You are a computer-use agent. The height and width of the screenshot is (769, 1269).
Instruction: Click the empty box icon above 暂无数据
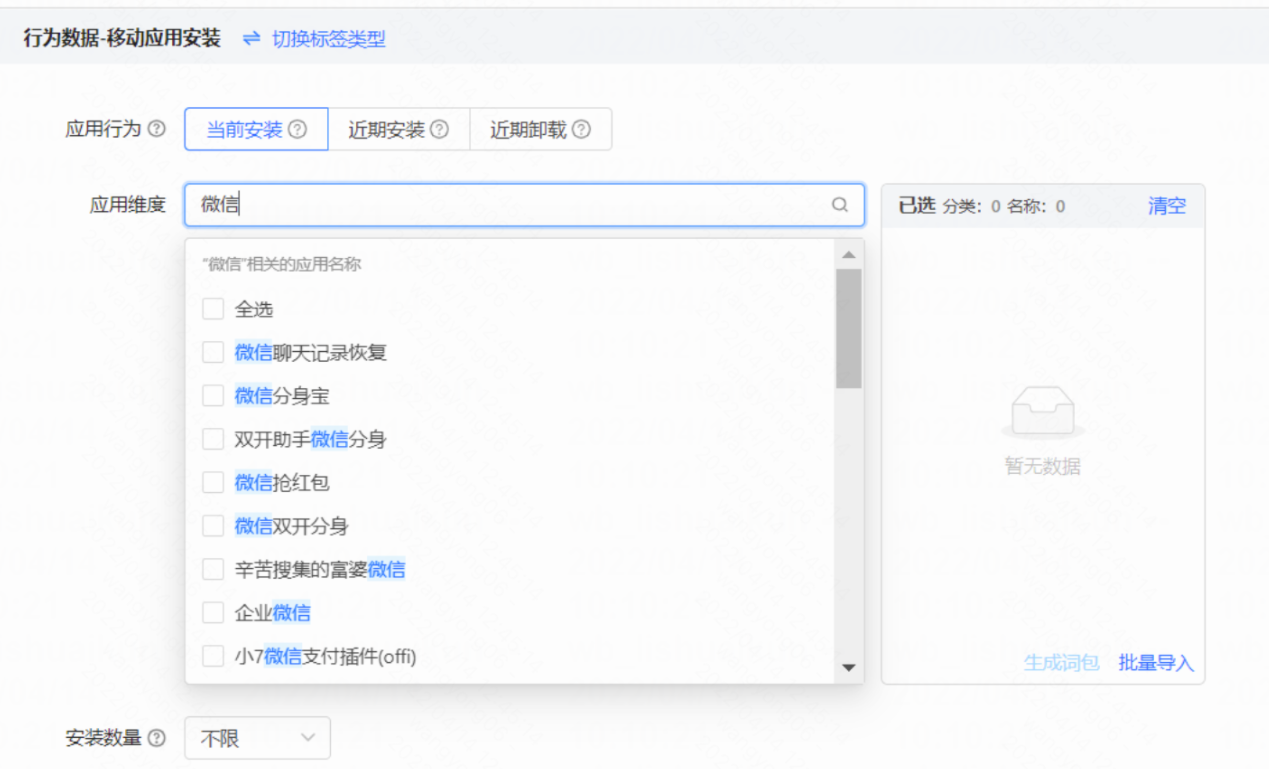[1042, 410]
